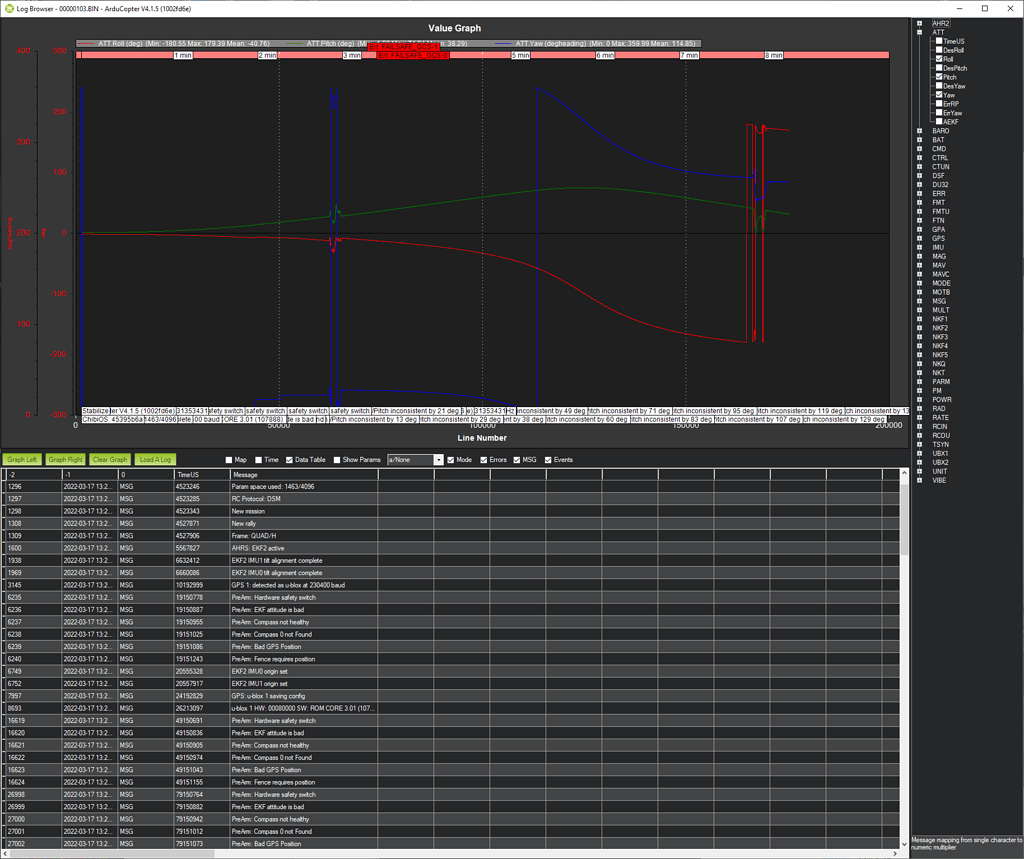The image size is (1024, 859).
Task: Disable the Errors checkbox
Action: click(484, 460)
